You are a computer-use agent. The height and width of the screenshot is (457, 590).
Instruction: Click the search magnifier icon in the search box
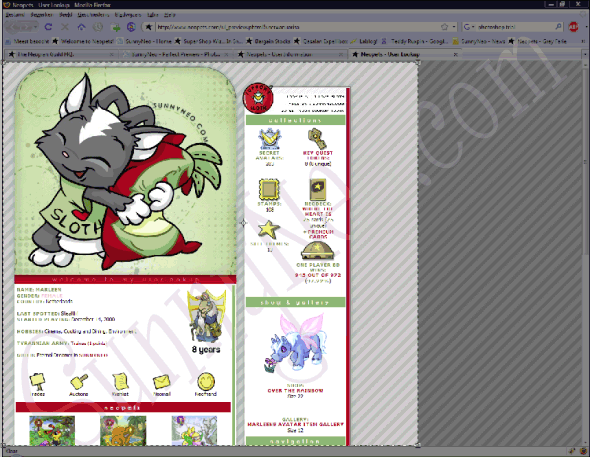pos(558,27)
